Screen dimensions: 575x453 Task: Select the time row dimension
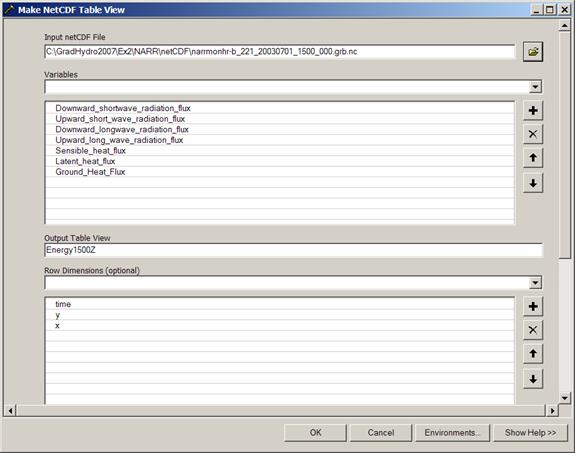(x=280, y=304)
